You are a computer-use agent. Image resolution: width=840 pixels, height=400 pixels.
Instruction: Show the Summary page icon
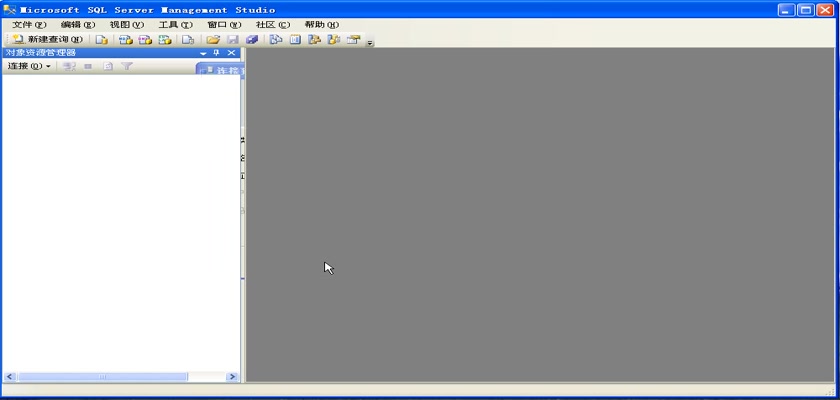[295, 40]
